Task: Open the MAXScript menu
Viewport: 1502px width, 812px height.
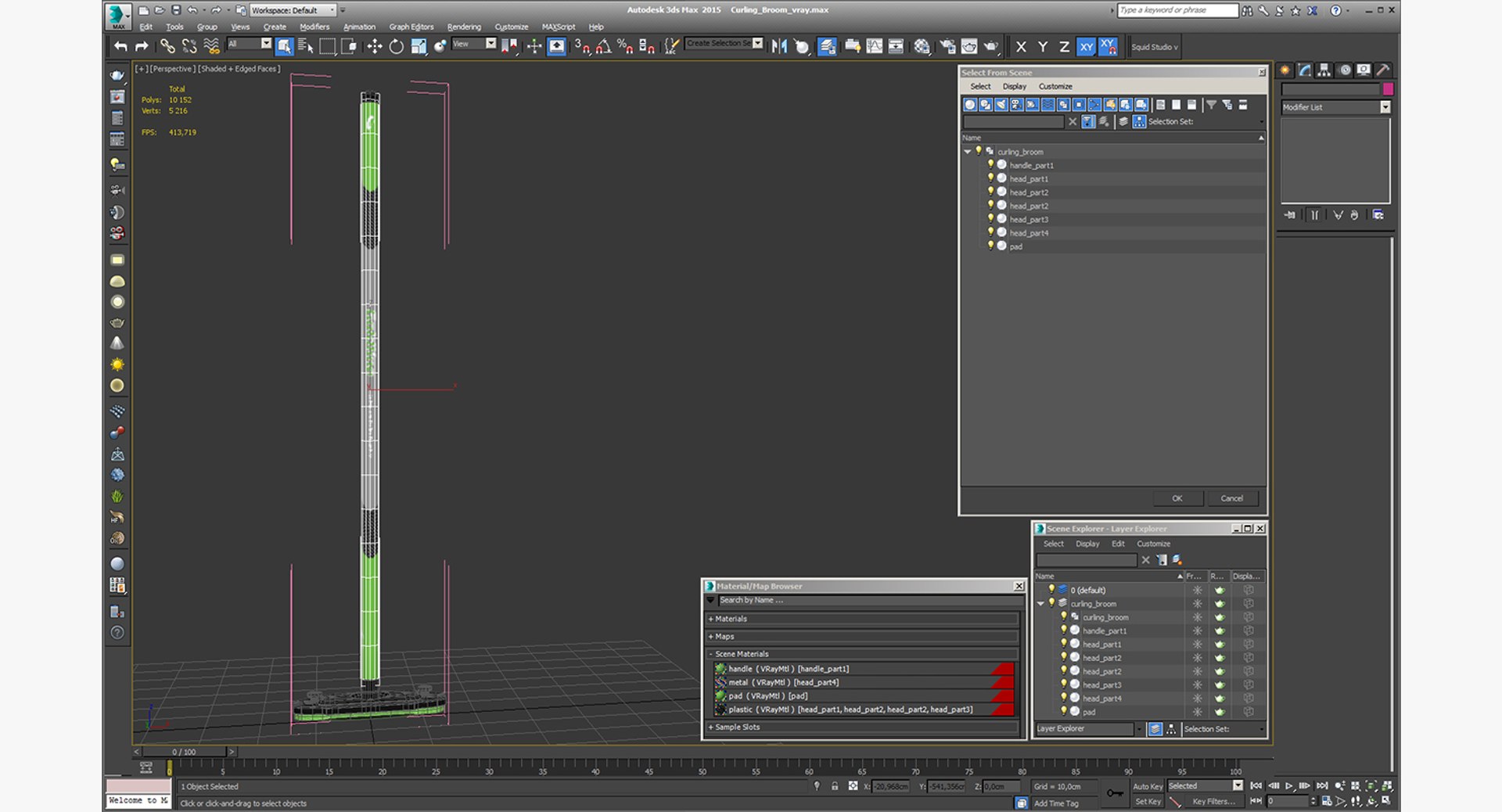Action: (558, 27)
